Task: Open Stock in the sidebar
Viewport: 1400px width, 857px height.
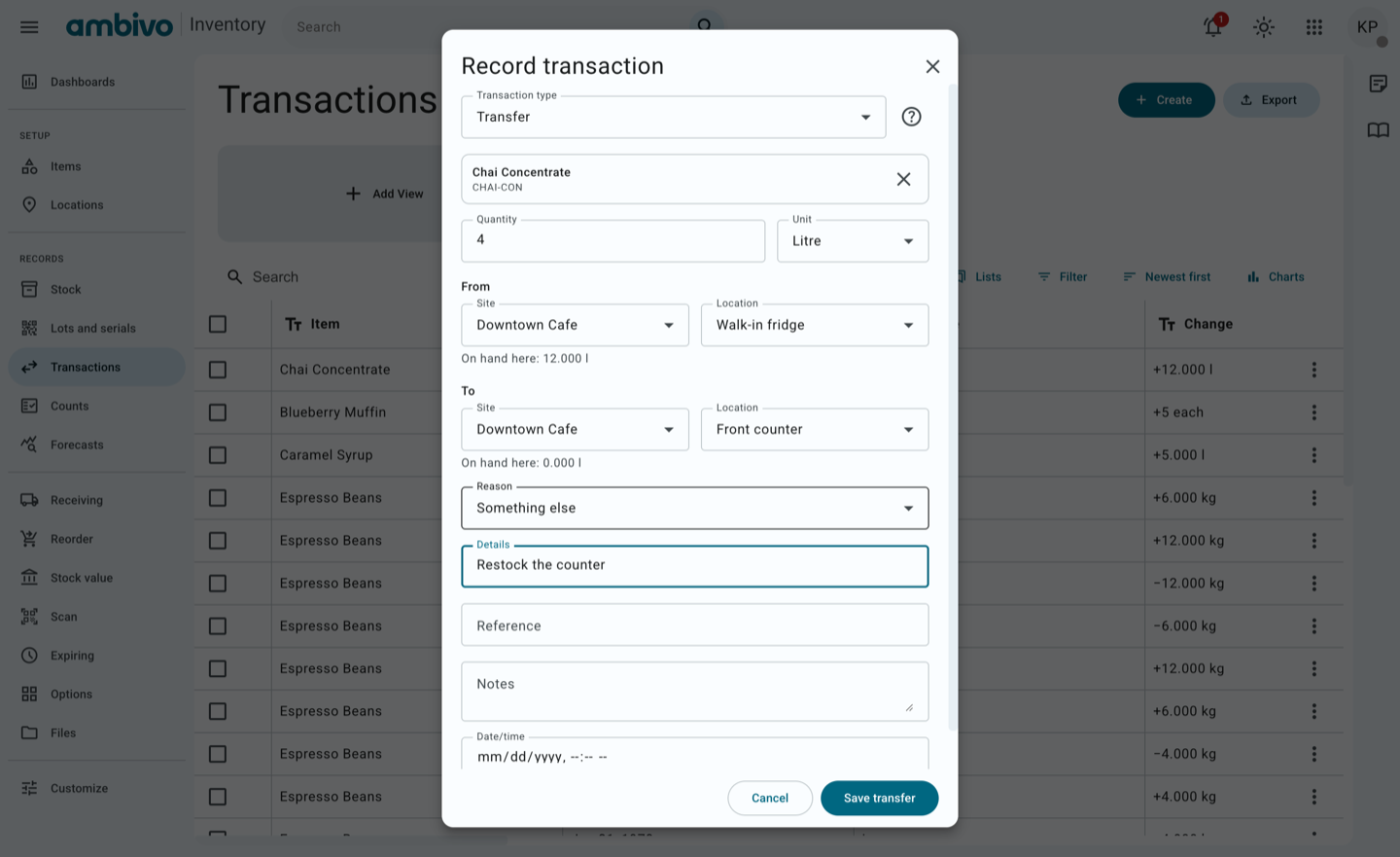Action: click(x=96, y=289)
